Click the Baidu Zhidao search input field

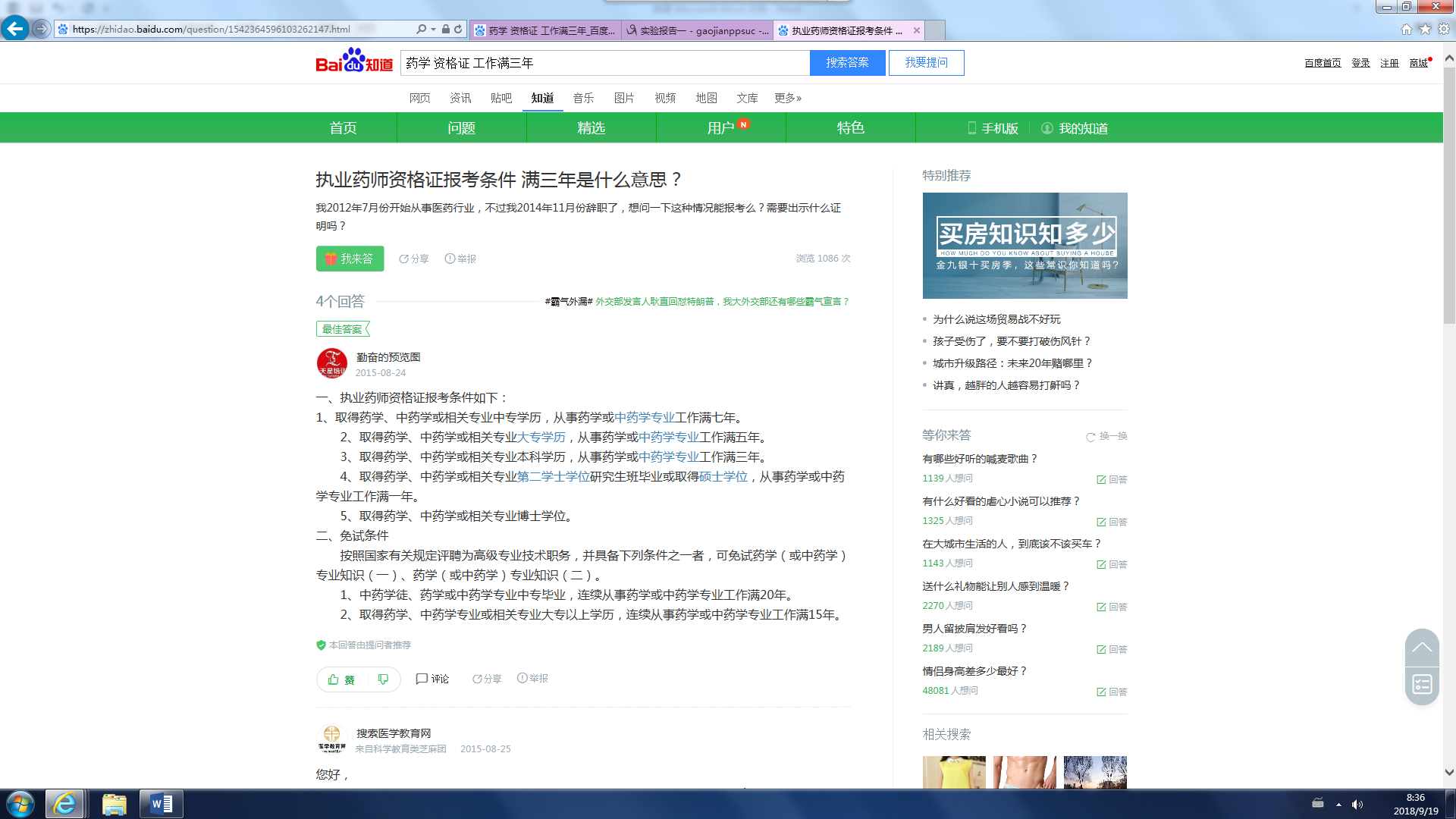[604, 63]
